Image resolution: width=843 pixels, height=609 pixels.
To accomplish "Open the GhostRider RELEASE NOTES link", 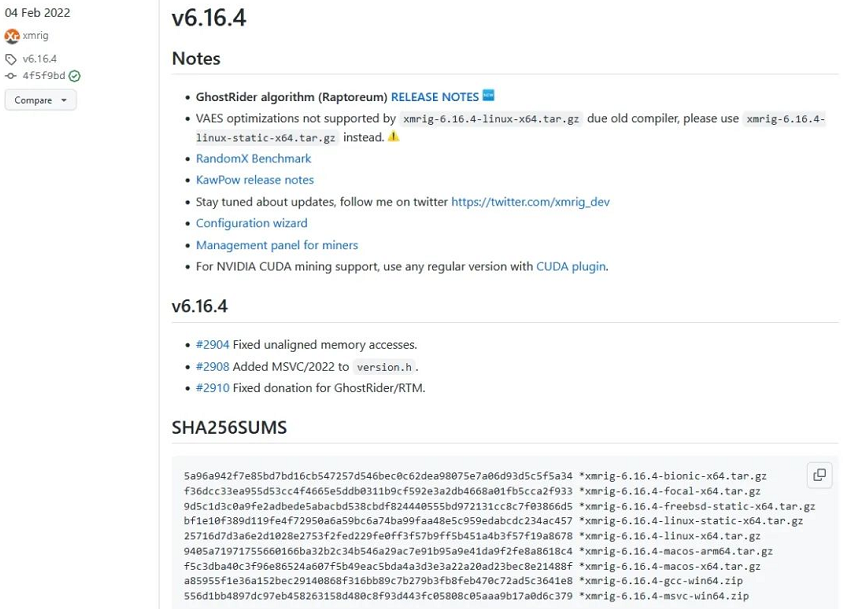I will pyautogui.click(x=434, y=97).
